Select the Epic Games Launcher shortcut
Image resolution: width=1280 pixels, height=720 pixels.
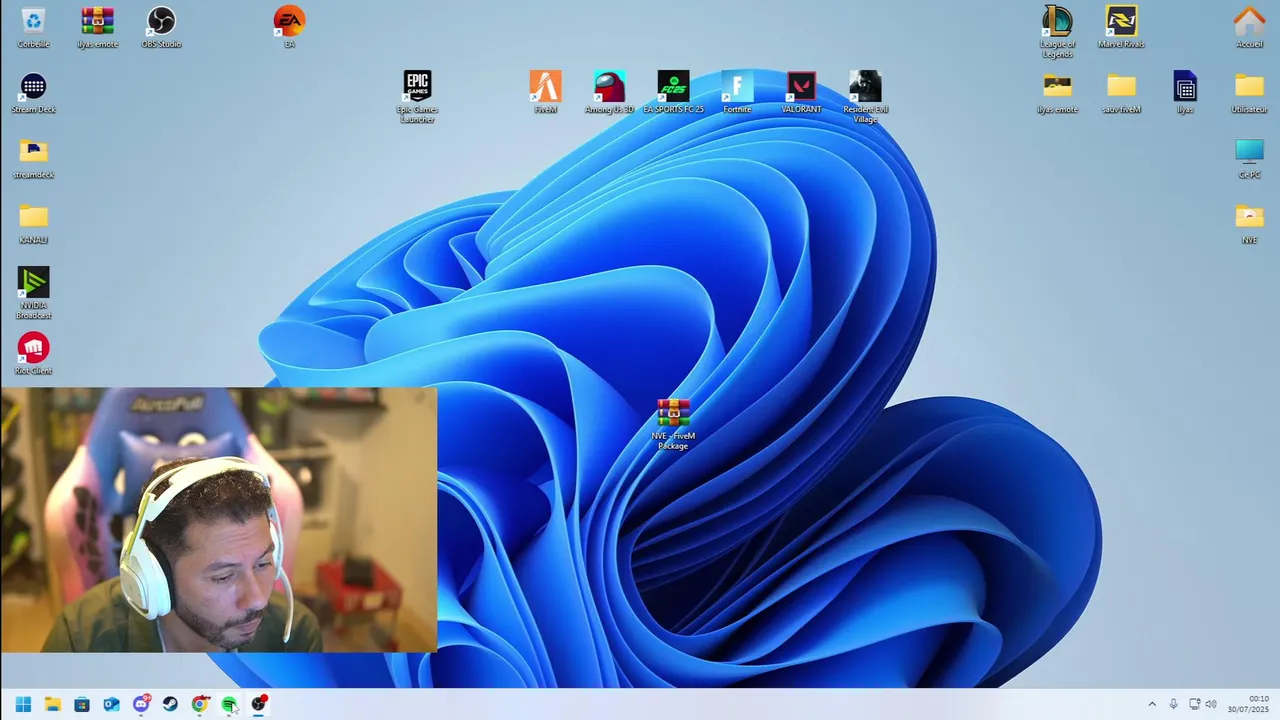[x=417, y=97]
